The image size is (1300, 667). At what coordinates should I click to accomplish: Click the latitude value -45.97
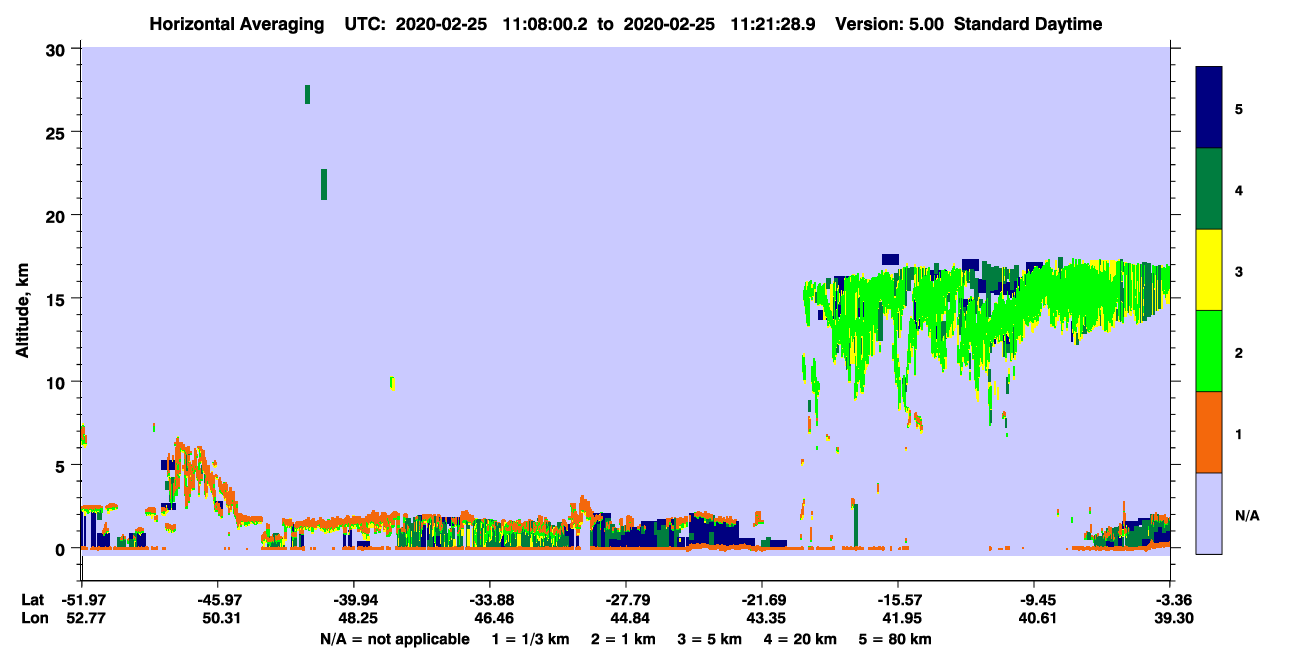(x=218, y=600)
